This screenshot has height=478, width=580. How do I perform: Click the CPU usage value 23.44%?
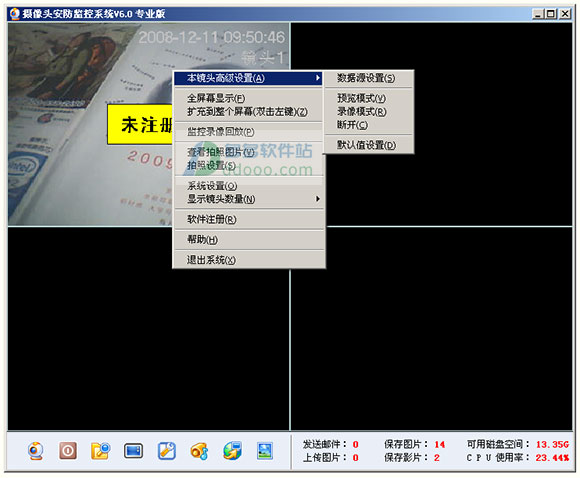pos(552,458)
